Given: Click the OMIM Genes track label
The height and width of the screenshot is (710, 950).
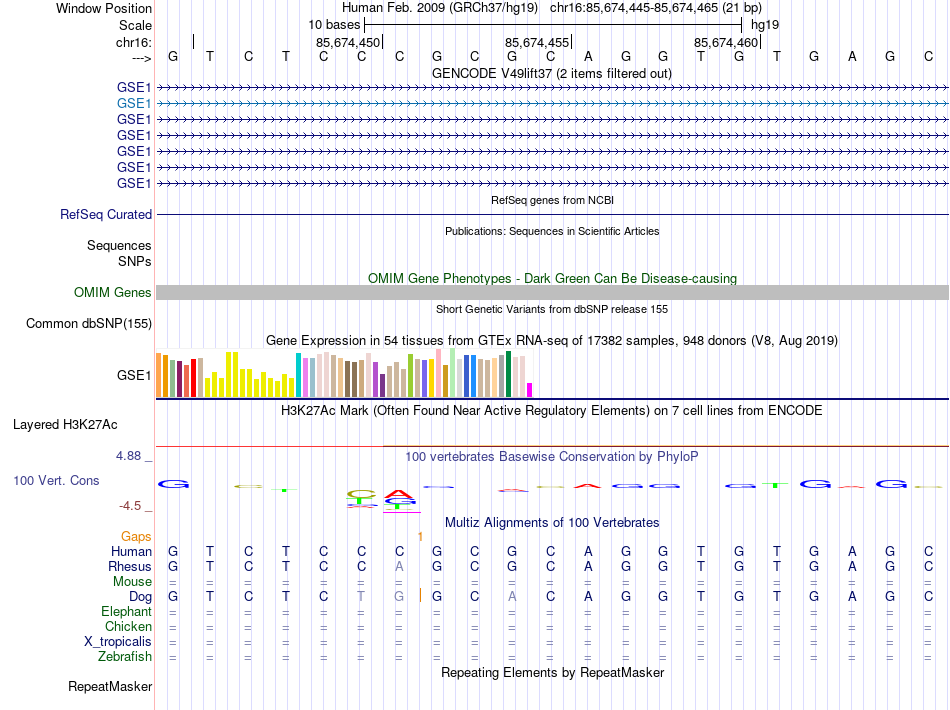Looking at the screenshot, I should click(x=113, y=292).
